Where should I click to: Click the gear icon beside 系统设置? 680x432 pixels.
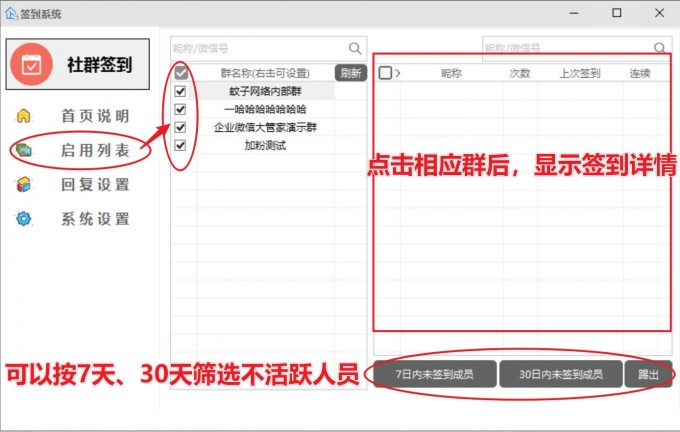pos(23,219)
